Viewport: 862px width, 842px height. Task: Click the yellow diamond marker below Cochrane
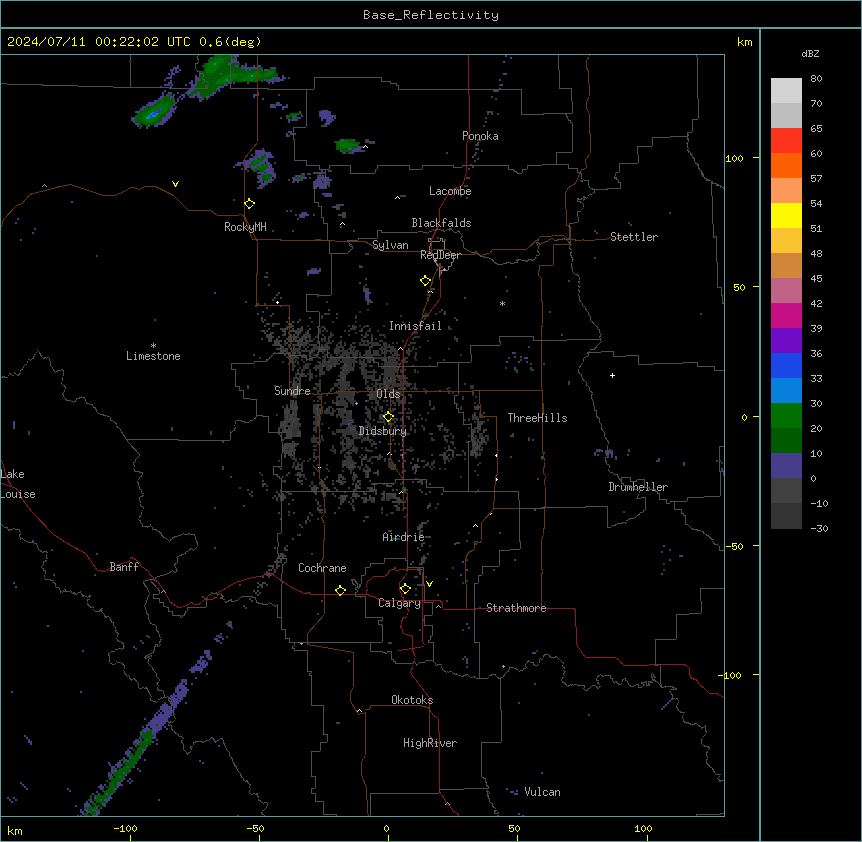tap(340, 590)
